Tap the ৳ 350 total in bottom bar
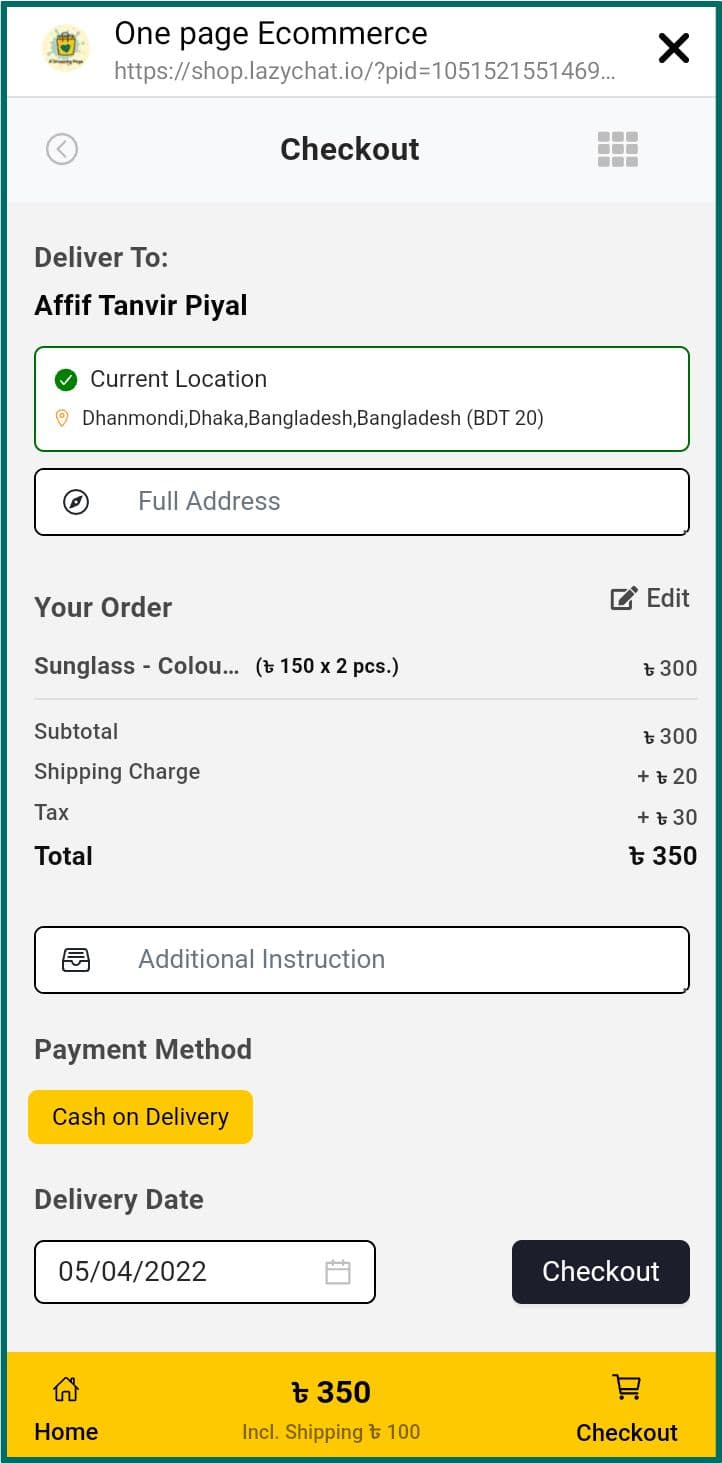Screen dimensions: 722x1463 pos(331,1392)
